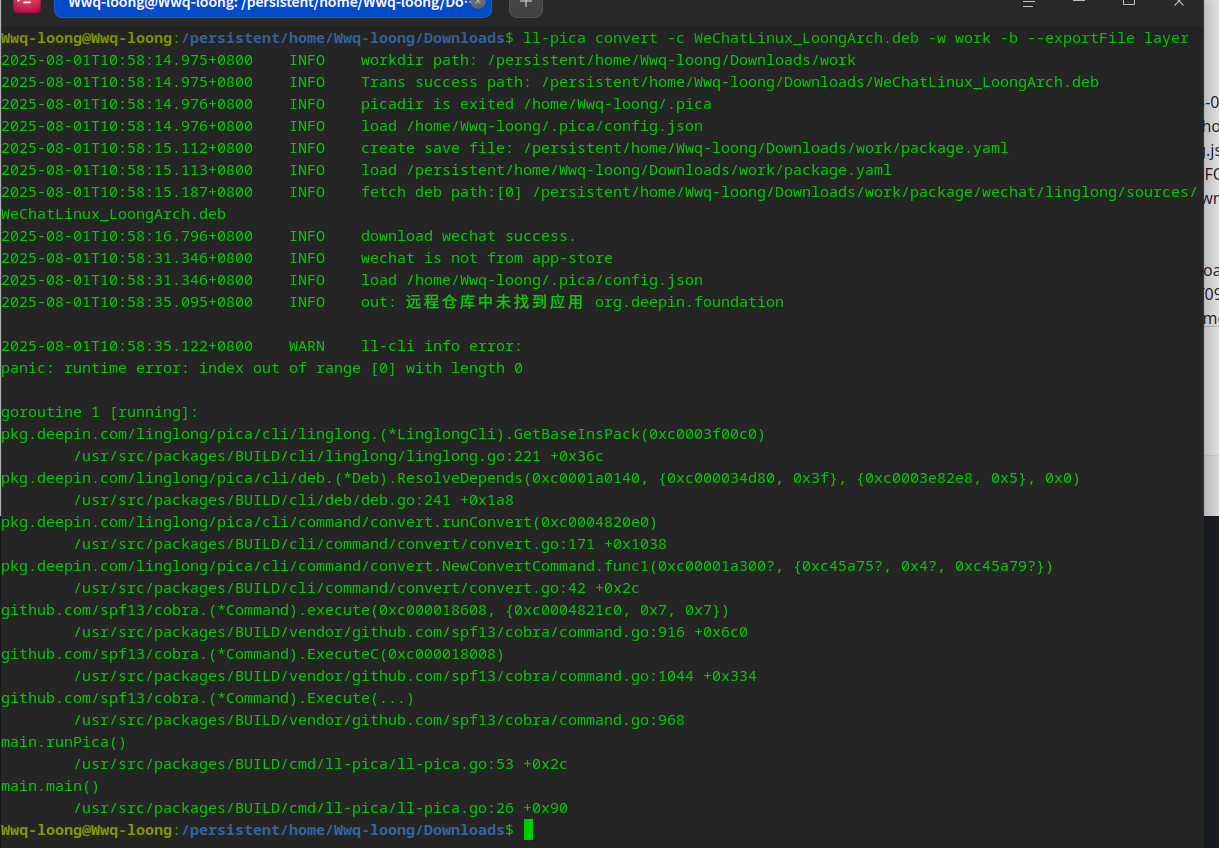Click the main.runPica() line
Screen dimensions: 1219x848
(64, 742)
